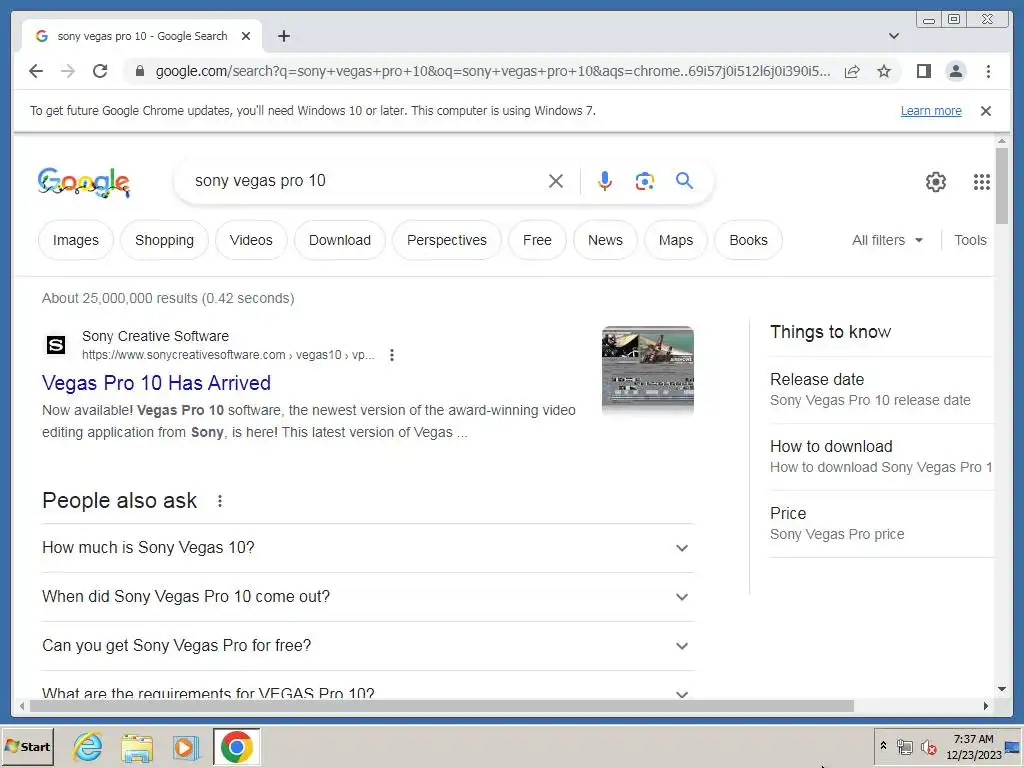Open the All filters dropdown
1024x768 pixels.
(x=888, y=240)
